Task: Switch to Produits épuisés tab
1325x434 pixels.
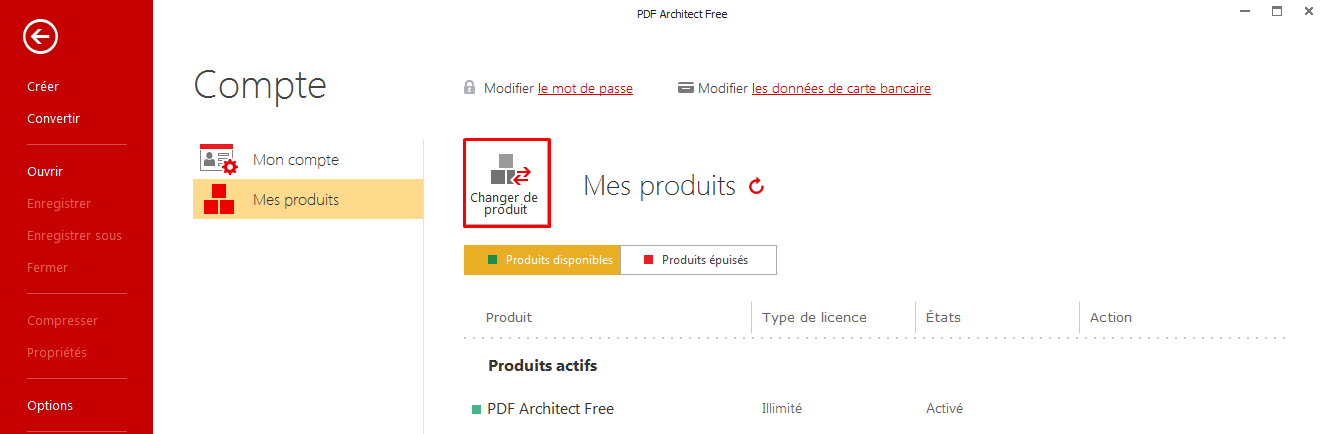Action: (x=699, y=260)
